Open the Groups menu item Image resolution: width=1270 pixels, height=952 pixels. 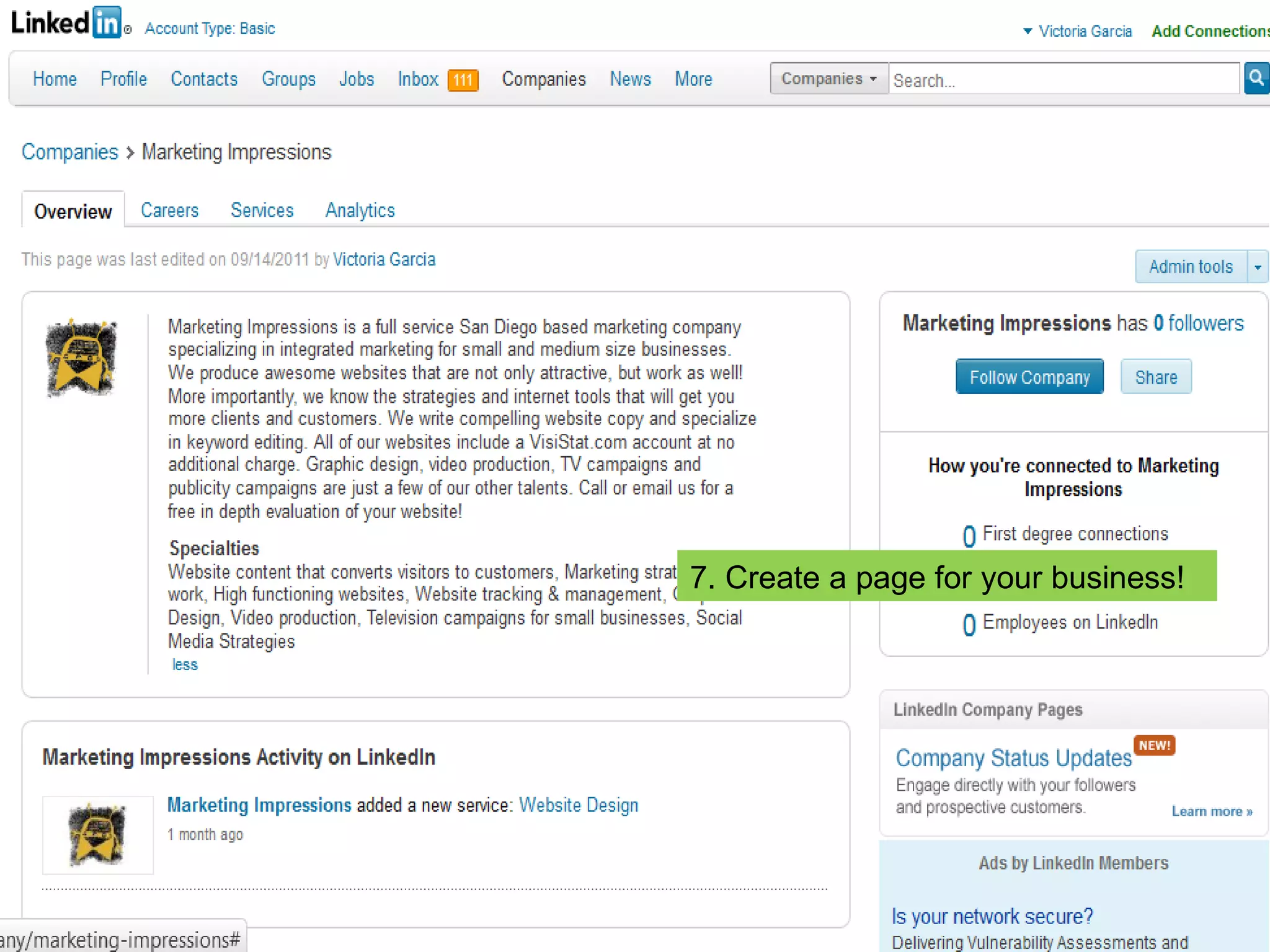tap(288, 79)
